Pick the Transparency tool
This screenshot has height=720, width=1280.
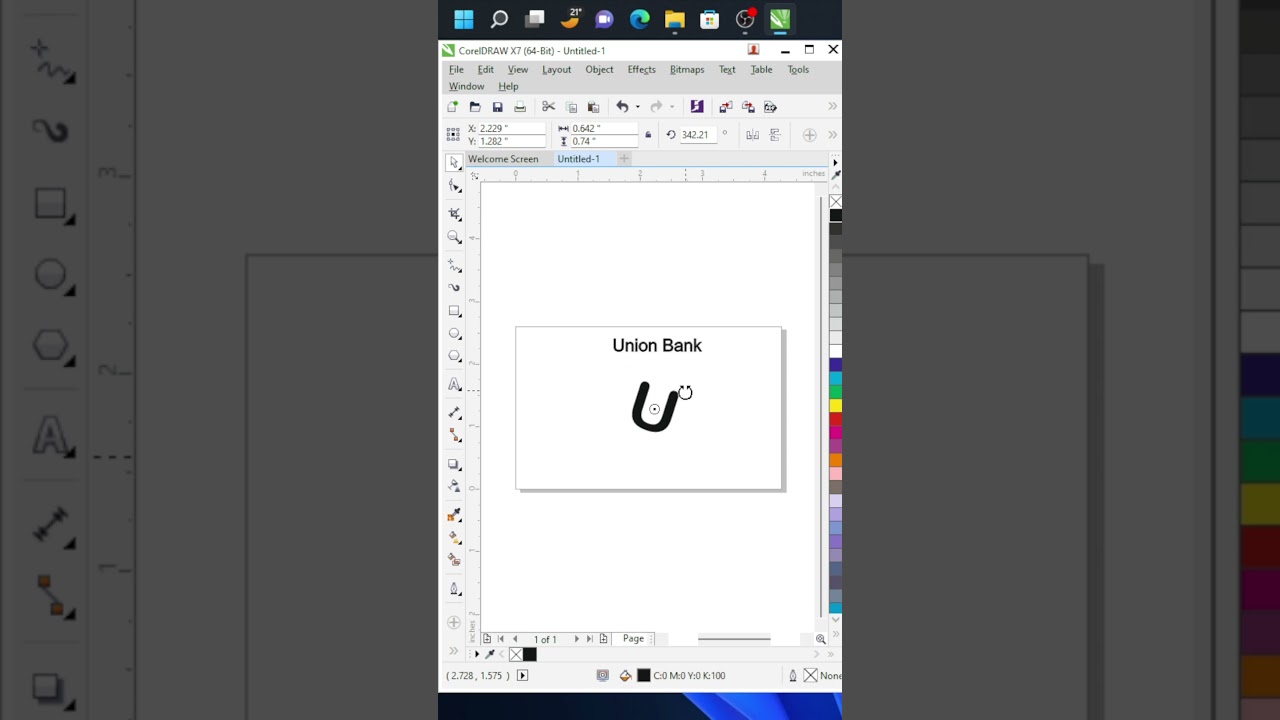point(455,487)
